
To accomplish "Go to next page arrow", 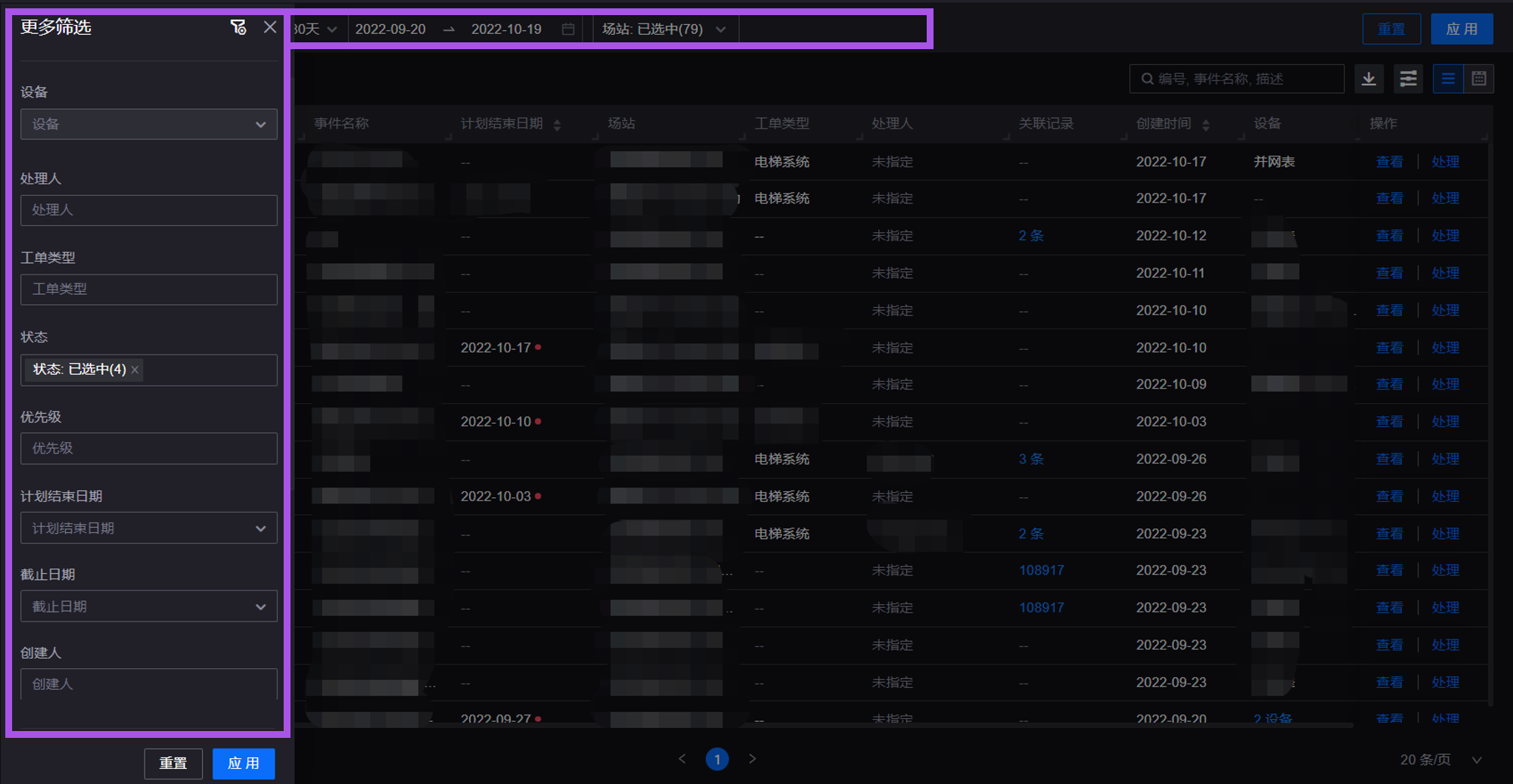I will pos(752,758).
